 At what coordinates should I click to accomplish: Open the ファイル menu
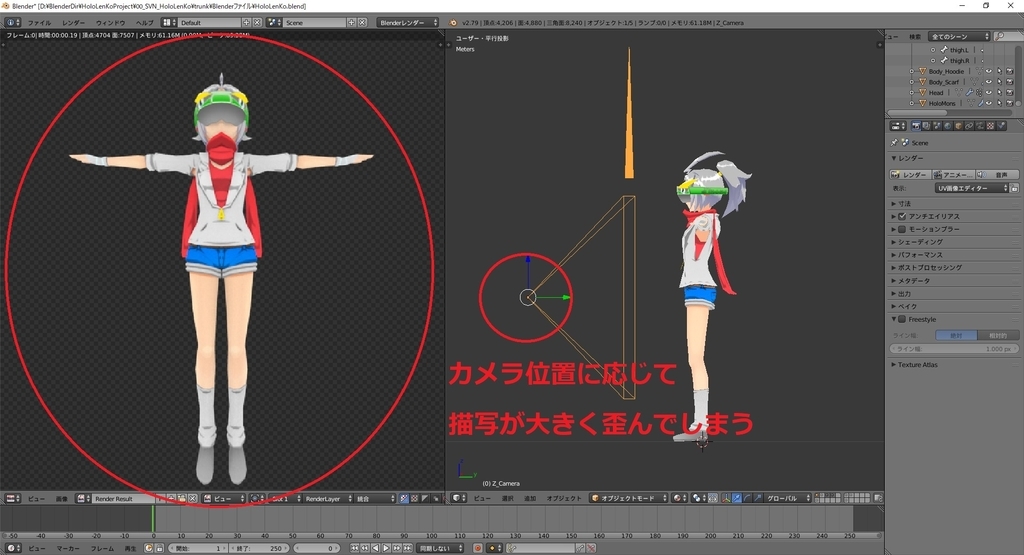coord(39,23)
